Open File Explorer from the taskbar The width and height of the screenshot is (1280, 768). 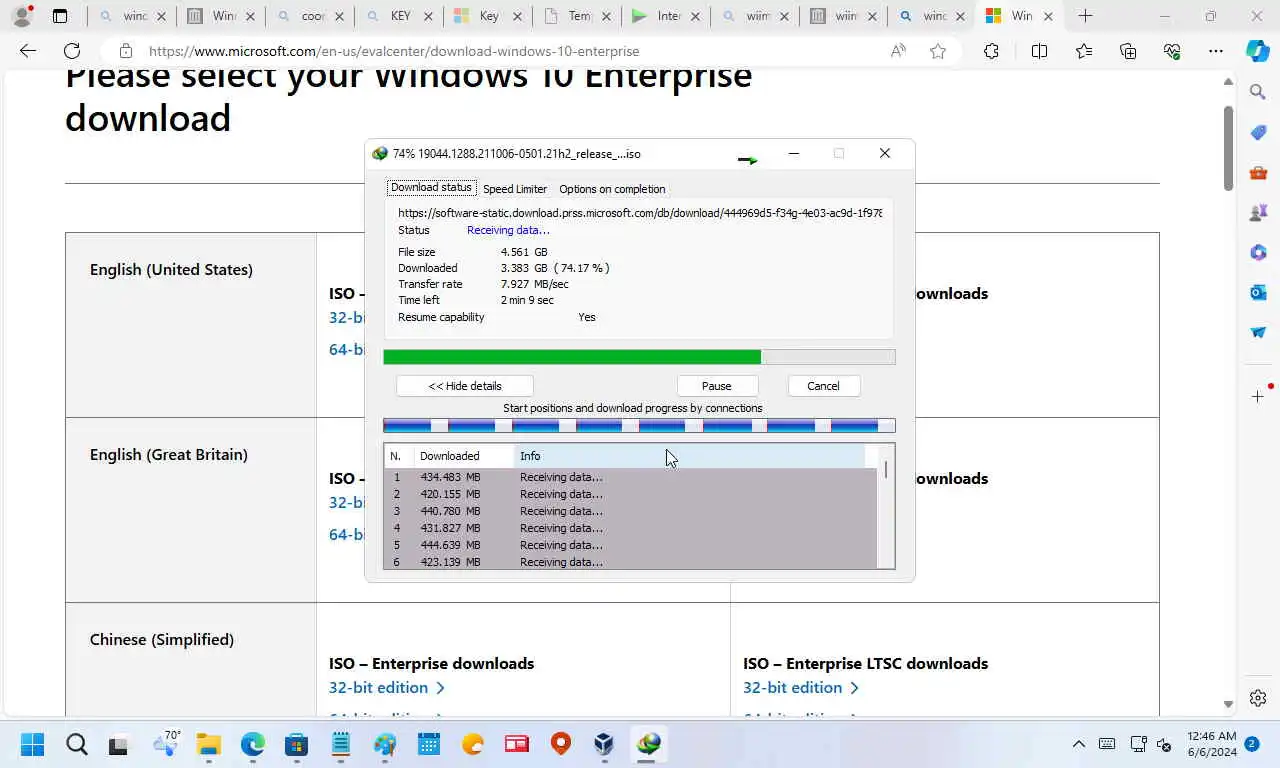click(x=208, y=744)
